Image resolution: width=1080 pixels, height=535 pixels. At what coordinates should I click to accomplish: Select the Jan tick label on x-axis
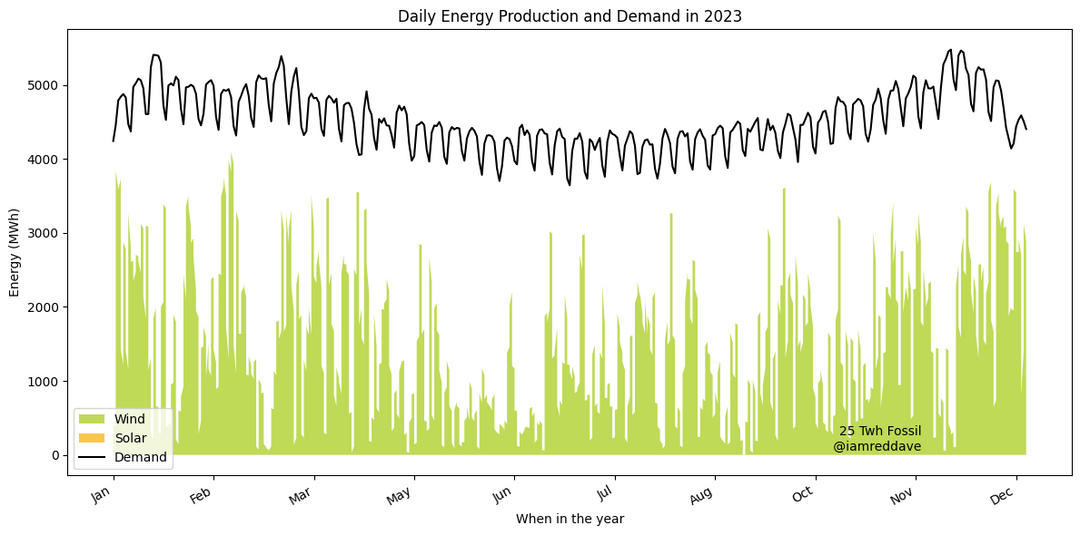coord(104,495)
